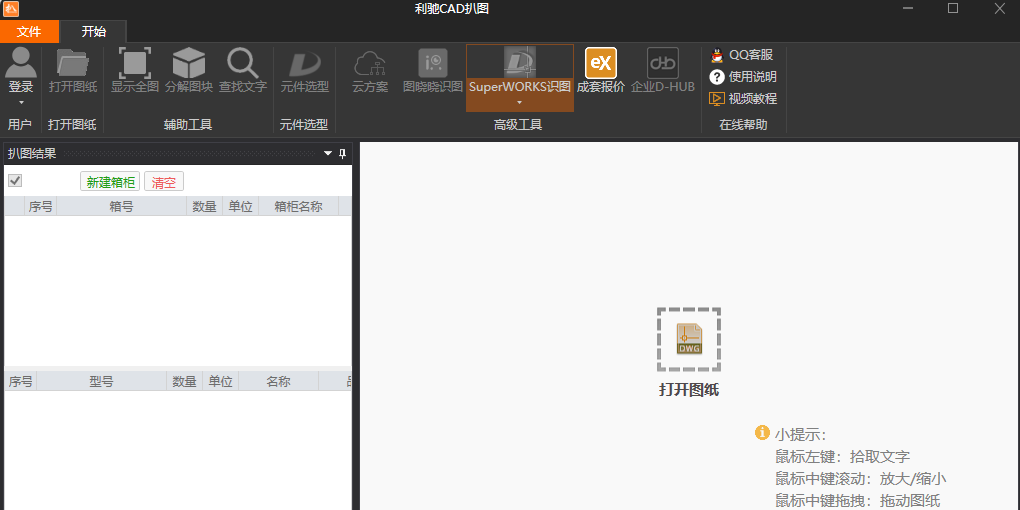Click the 单位 column header in upper table
Image resolution: width=1020 pixels, height=510 pixels.
tap(241, 207)
